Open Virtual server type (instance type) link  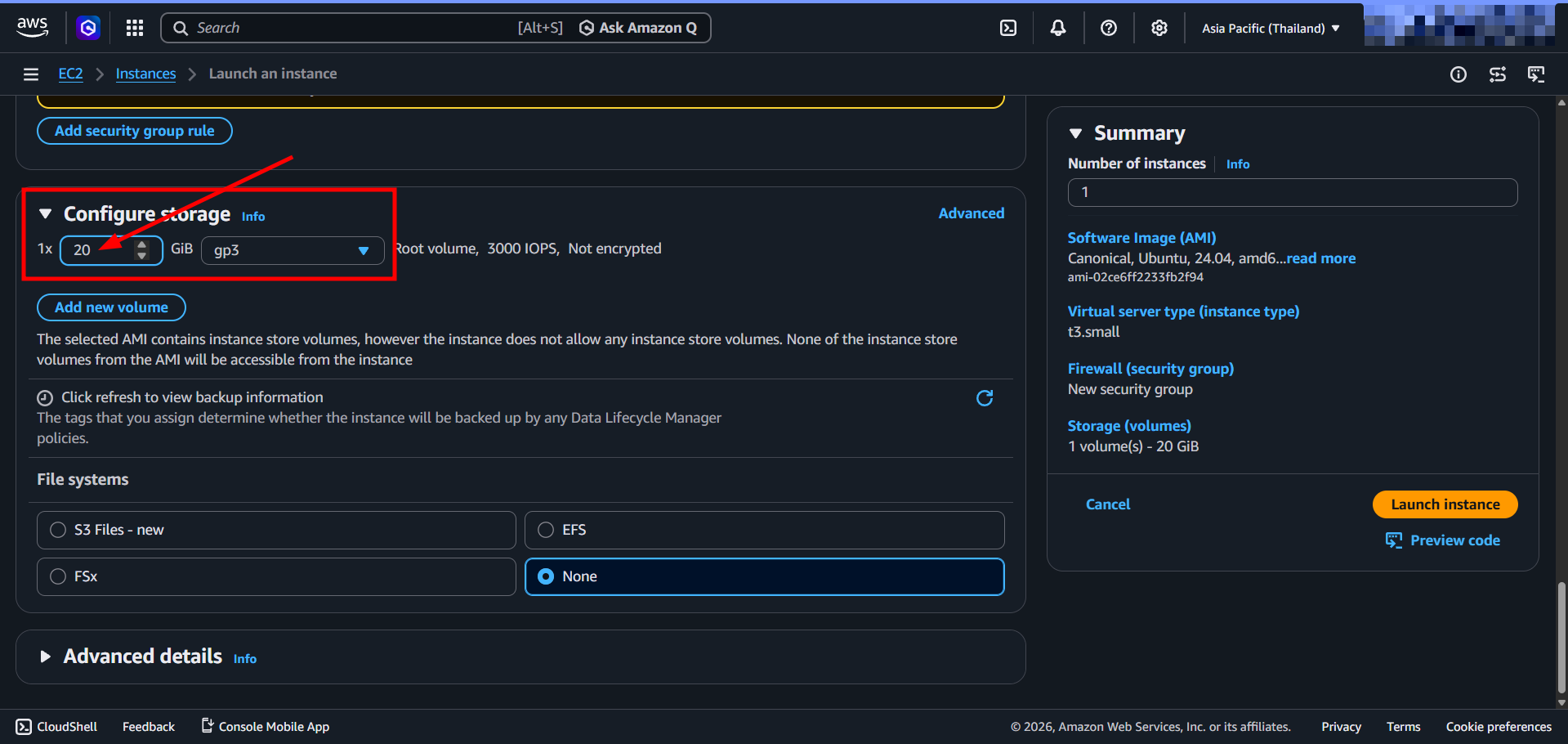(1183, 311)
